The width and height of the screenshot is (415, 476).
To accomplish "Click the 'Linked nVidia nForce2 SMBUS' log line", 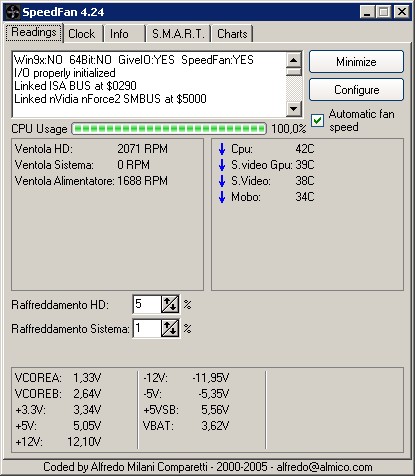I will pos(110,99).
